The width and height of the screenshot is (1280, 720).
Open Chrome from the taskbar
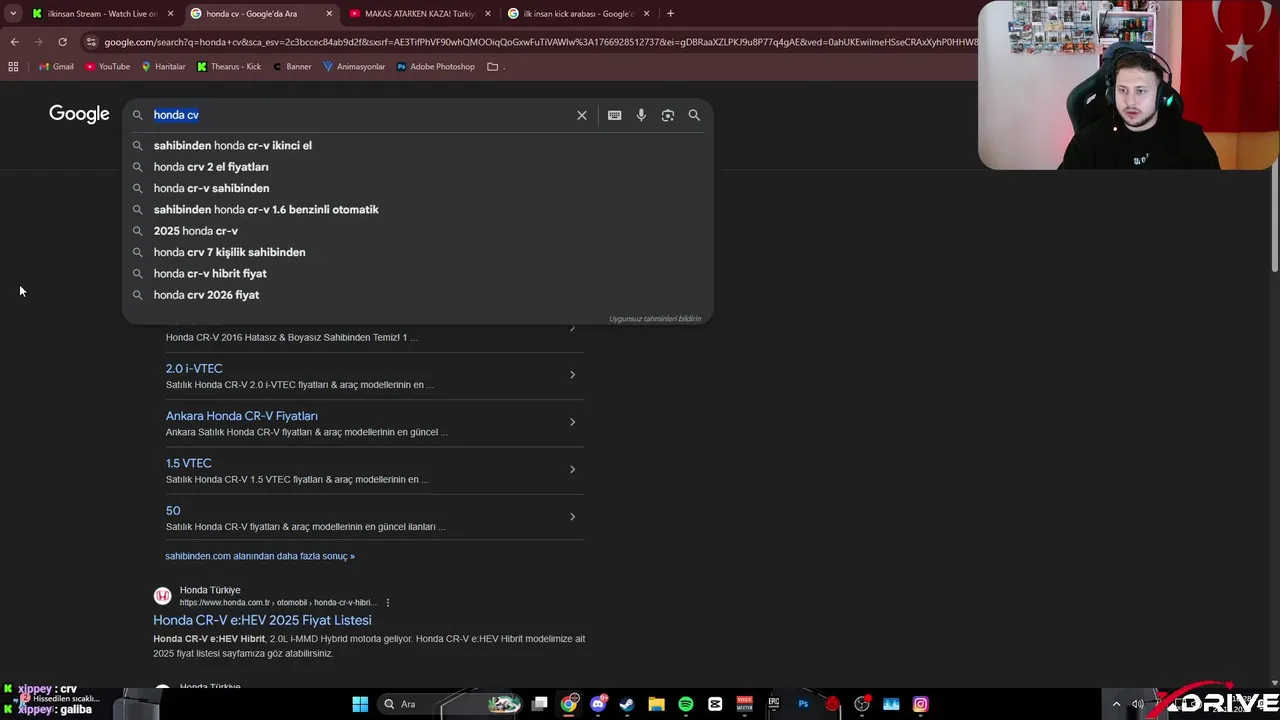569,704
